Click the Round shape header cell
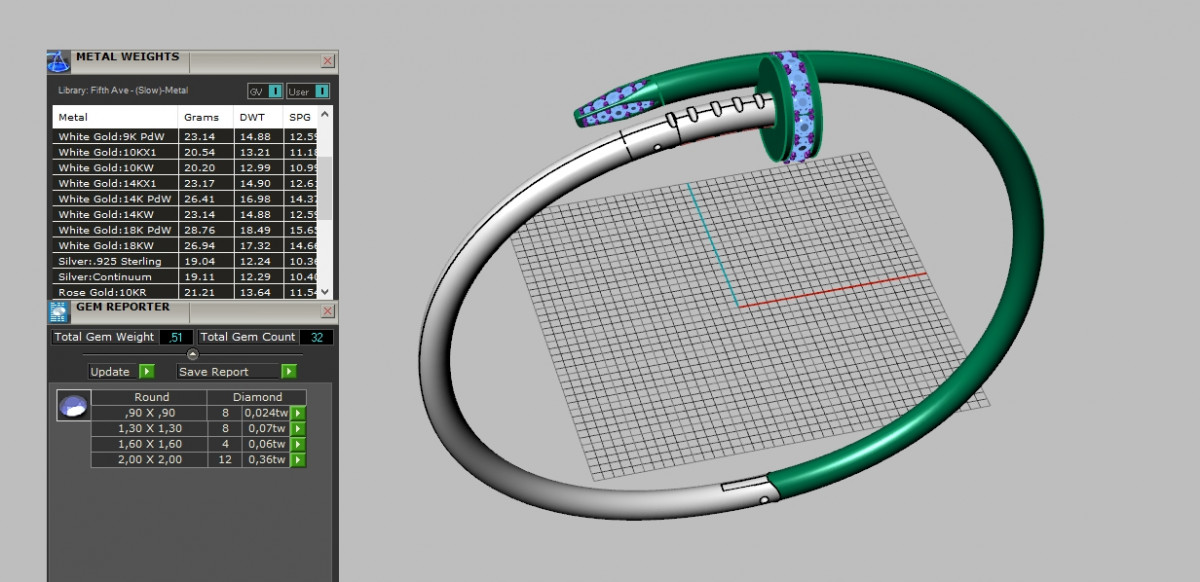 (x=149, y=397)
